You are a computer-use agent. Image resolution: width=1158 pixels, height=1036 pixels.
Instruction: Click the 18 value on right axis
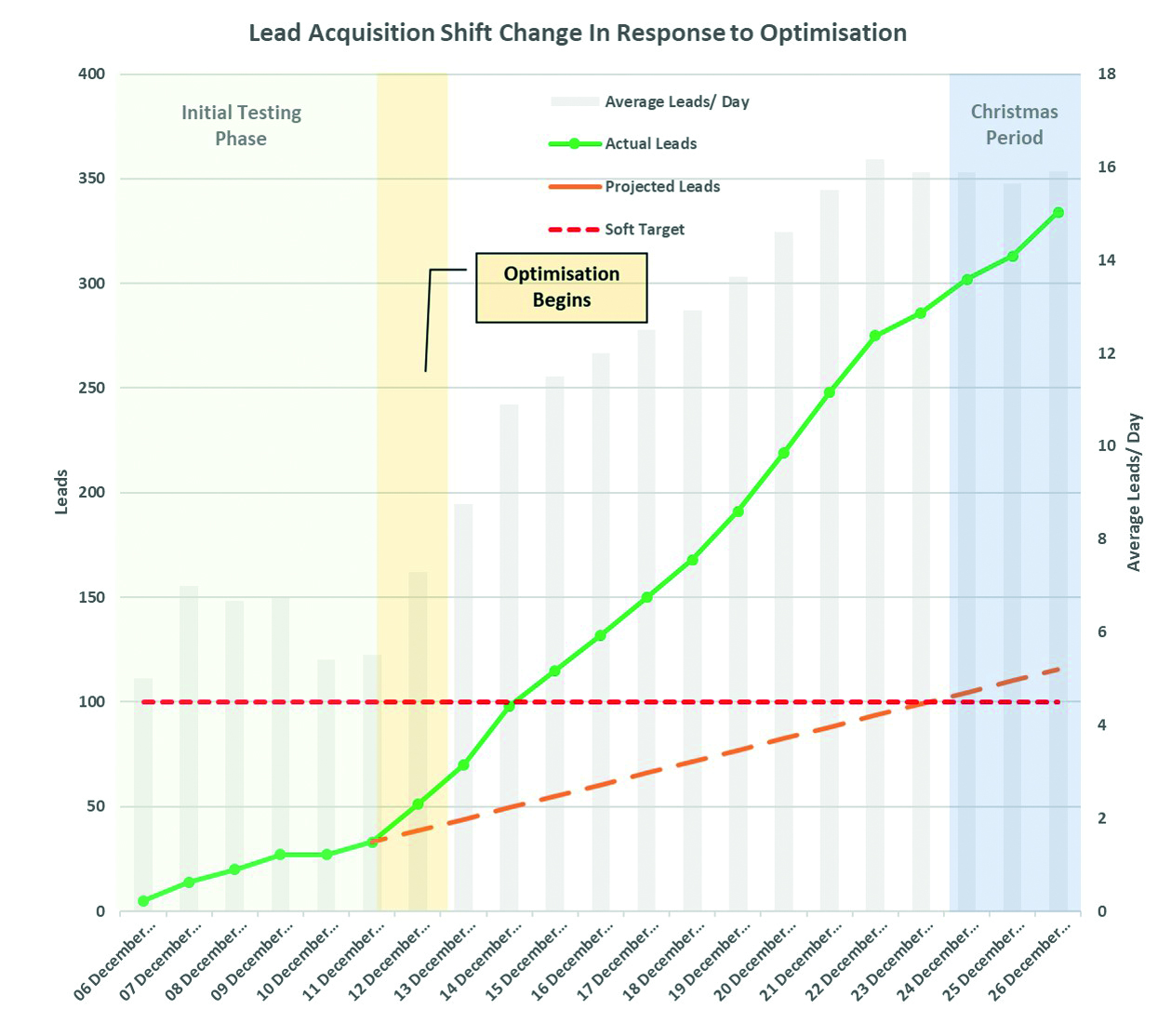click(1107, 73)
